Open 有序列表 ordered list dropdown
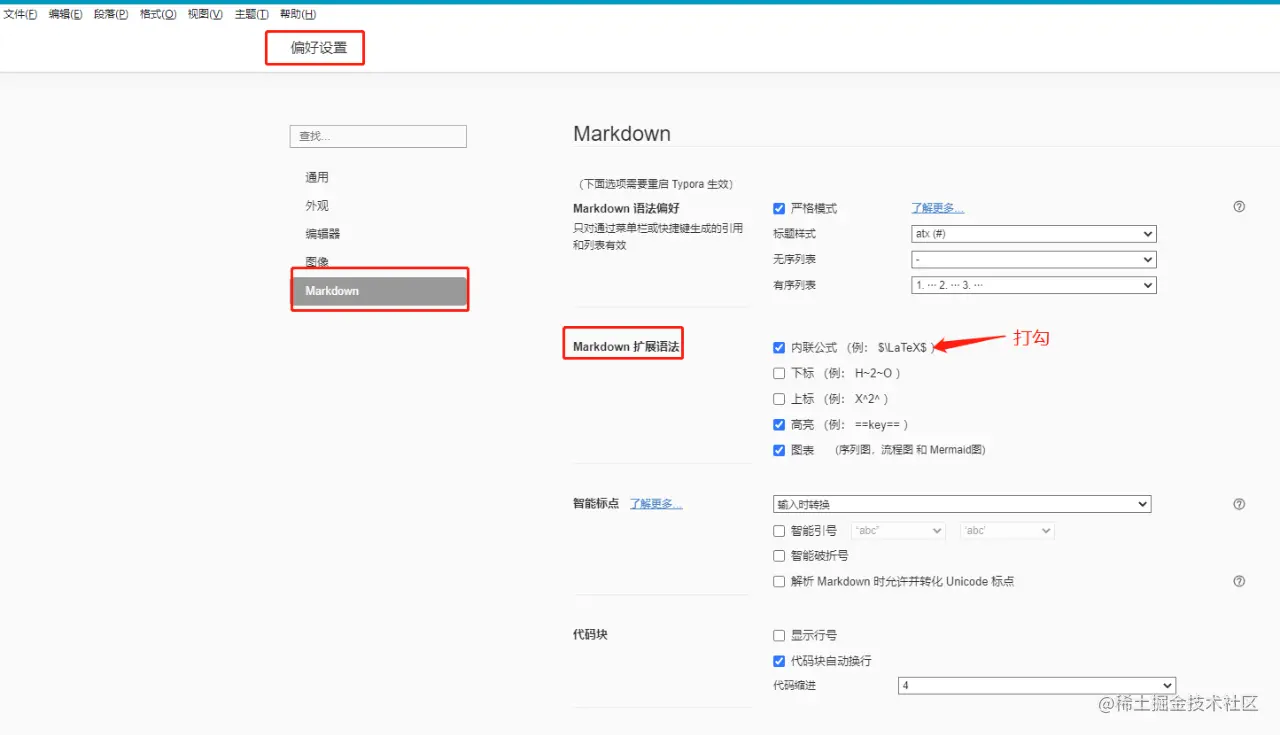1280x735 pixels. 1033,285
